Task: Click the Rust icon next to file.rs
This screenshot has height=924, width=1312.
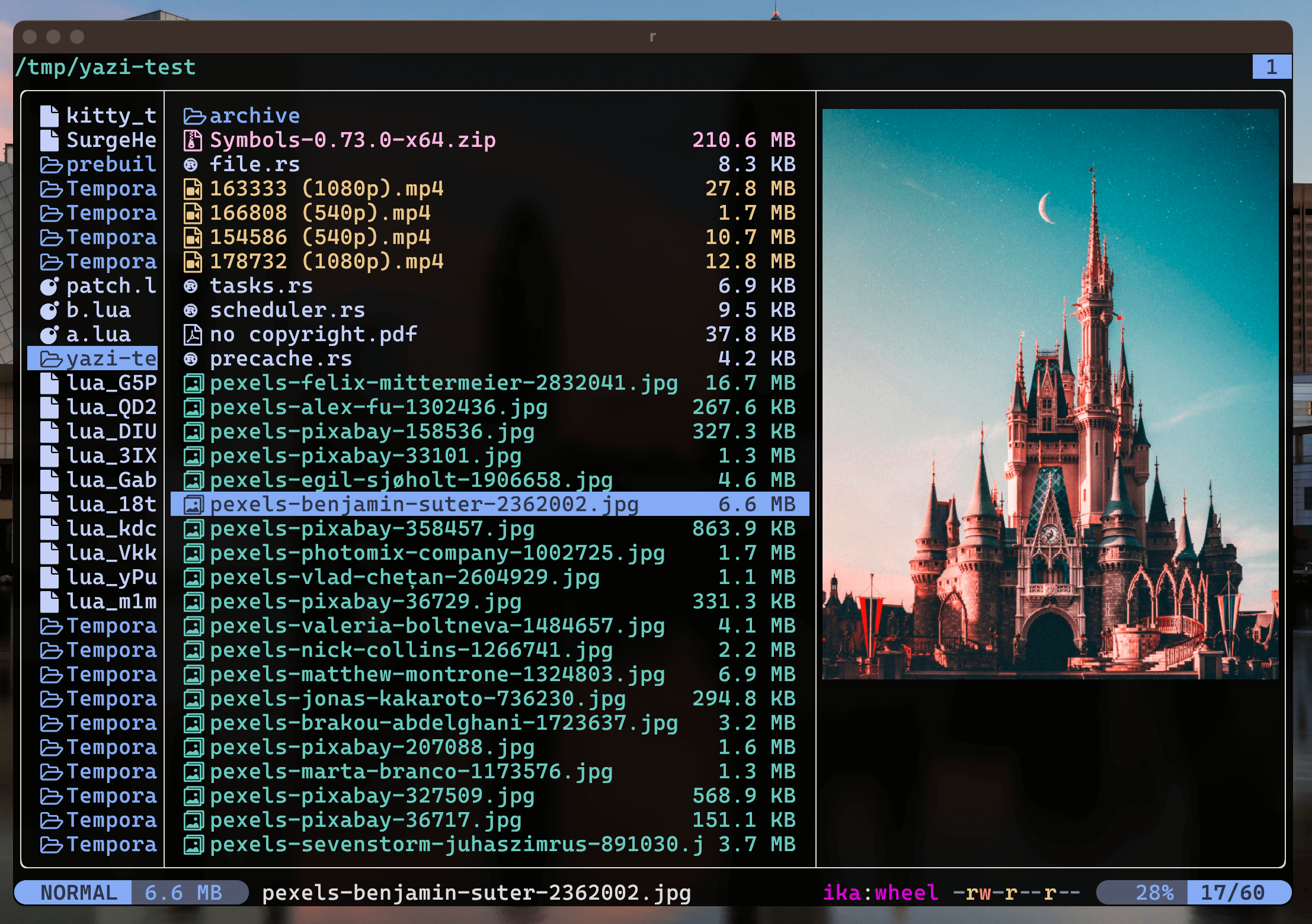Action: [x=191, y=165]
